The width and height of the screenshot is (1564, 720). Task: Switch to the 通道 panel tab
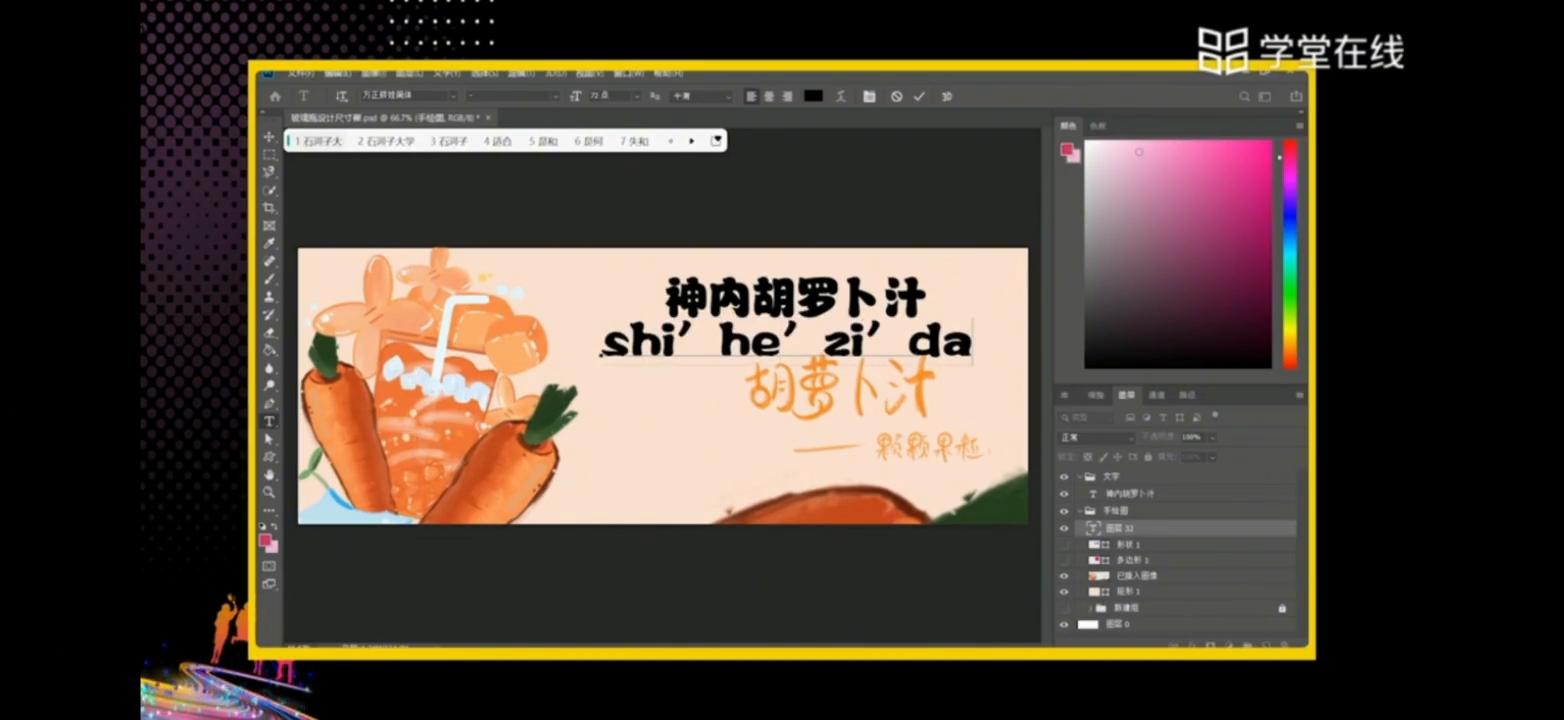pyautogui.click(x=1155, y=396)
